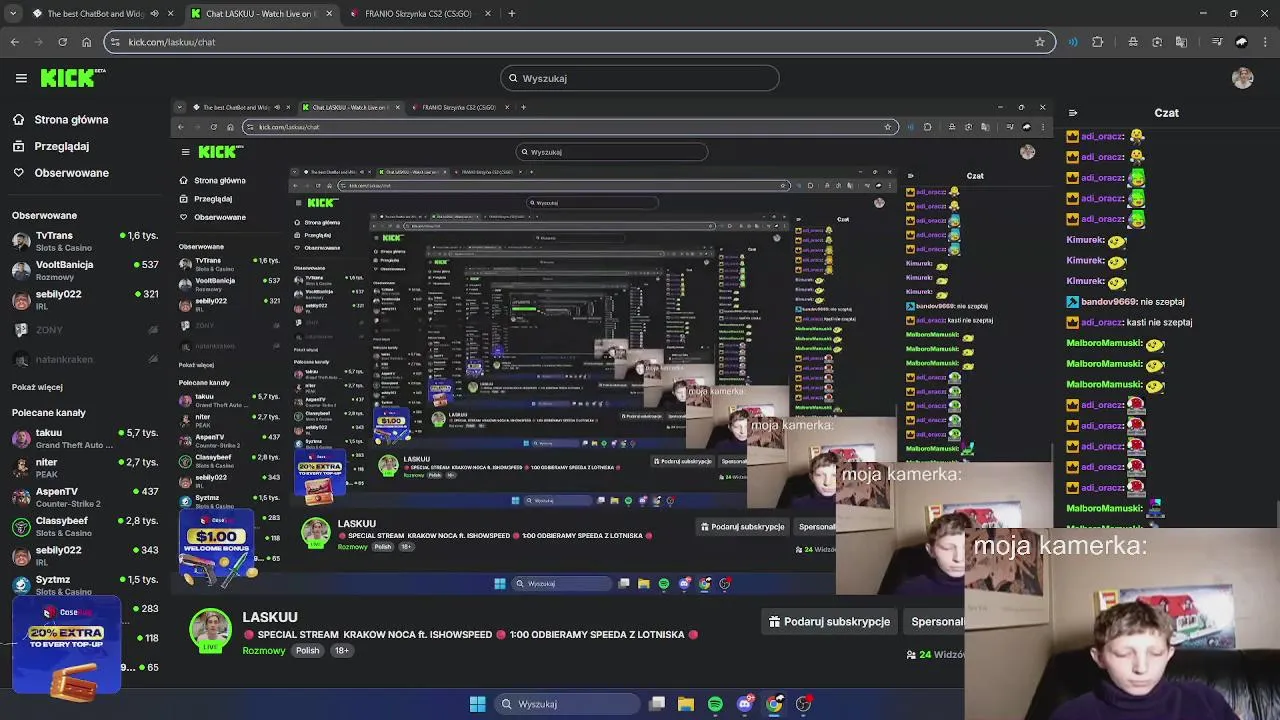Click the translate extension icon
1280x720 pixels.
[x=1181, y=42]
